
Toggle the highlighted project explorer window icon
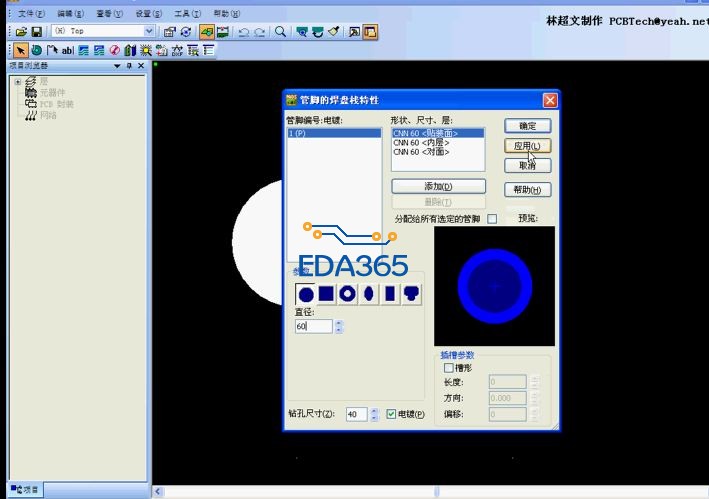pos(370,32)
